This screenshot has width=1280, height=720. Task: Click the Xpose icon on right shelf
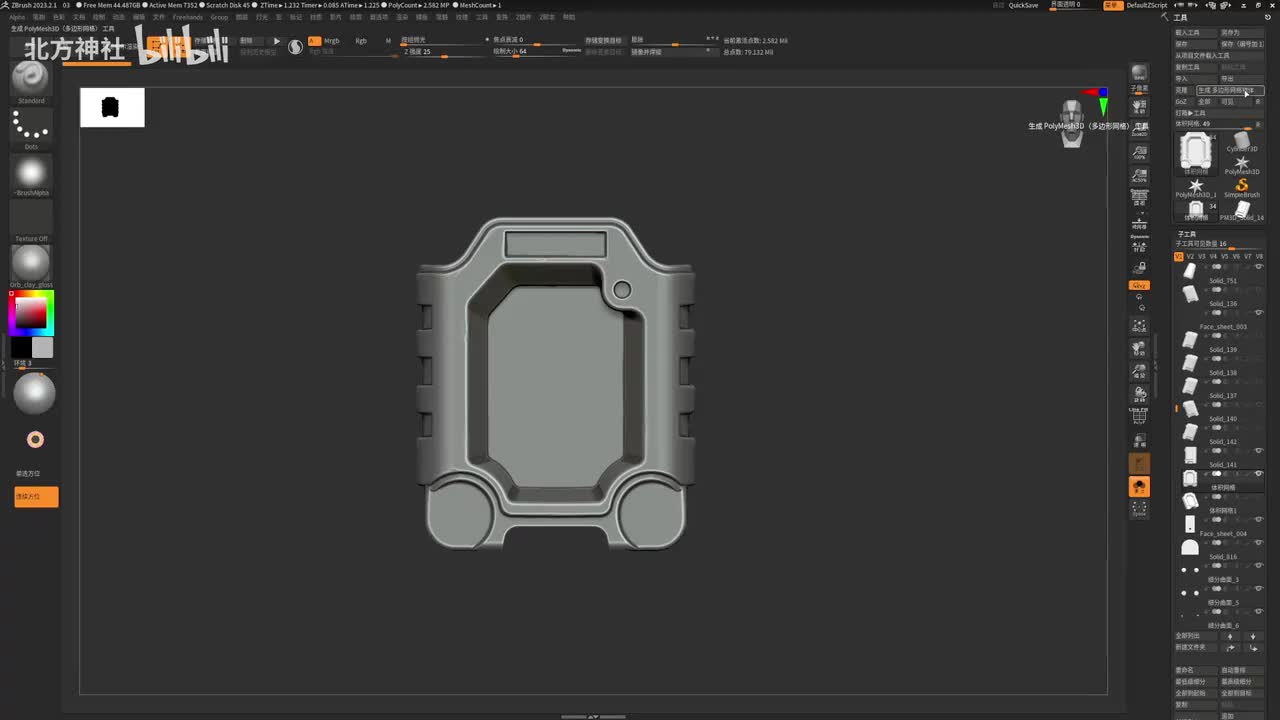click(x=1139, y=509)
